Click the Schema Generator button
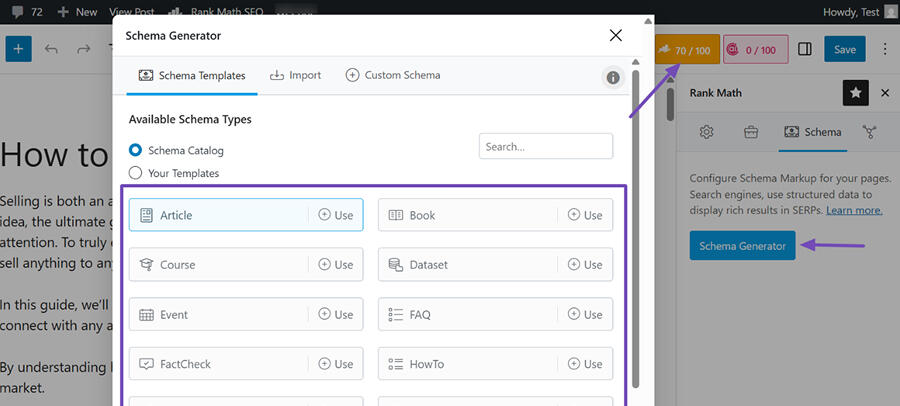This screenshot has width=900, height=406. coord(742,245)
